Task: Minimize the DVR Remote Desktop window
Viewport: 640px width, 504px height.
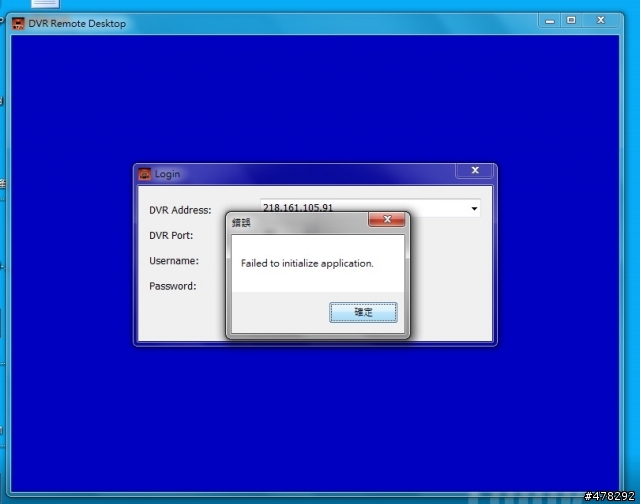Action: point(550,20)
